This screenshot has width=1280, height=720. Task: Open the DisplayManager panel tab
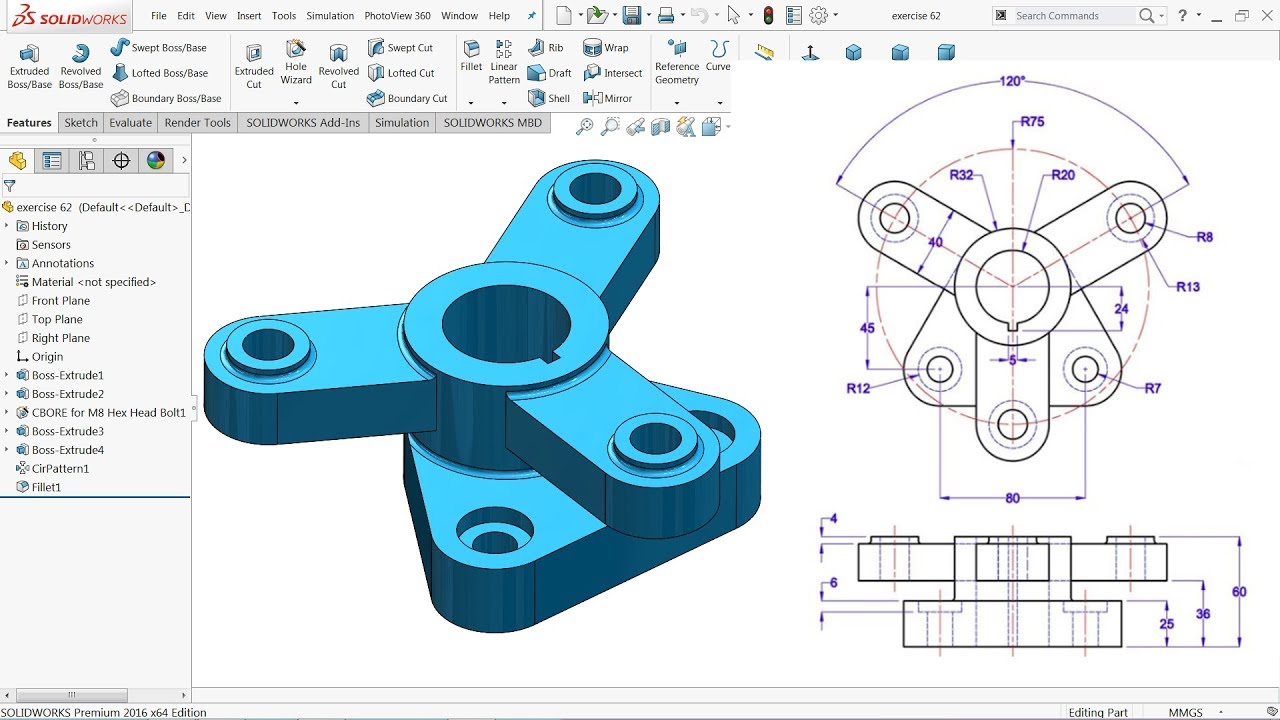click(x=155, y=161)
